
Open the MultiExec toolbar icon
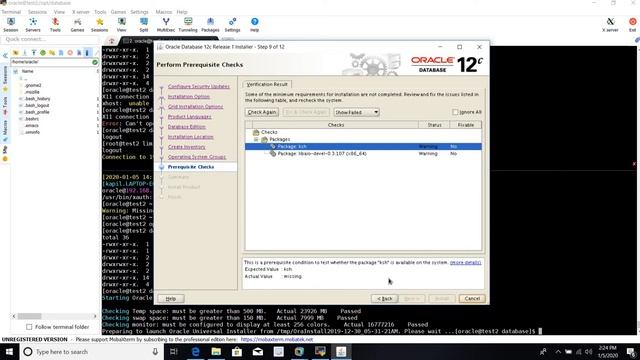166,24
